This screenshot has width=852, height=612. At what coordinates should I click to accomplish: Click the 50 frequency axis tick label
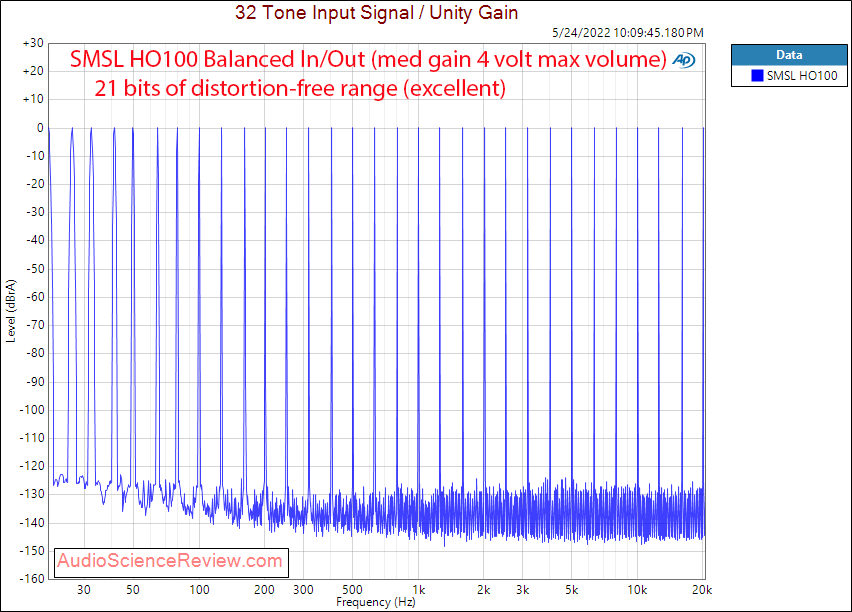coord(133,590)
